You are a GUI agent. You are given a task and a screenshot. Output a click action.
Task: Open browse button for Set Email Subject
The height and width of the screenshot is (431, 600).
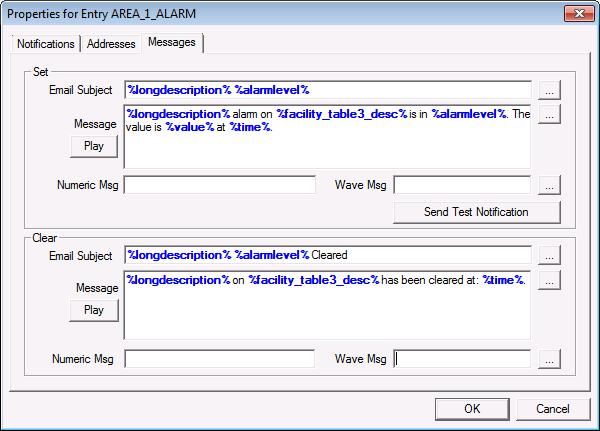pyautogui.click(x=549, y=90)
